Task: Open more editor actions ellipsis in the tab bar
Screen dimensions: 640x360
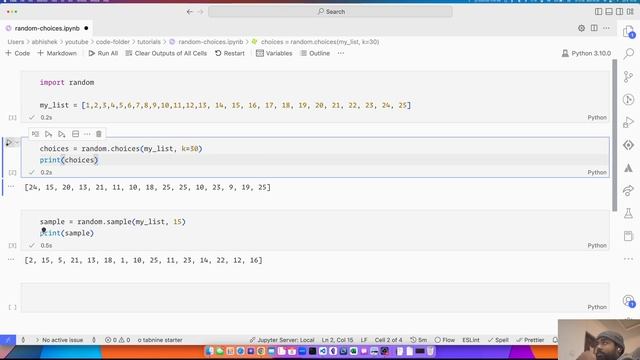Action: click(x=607, y=28)
